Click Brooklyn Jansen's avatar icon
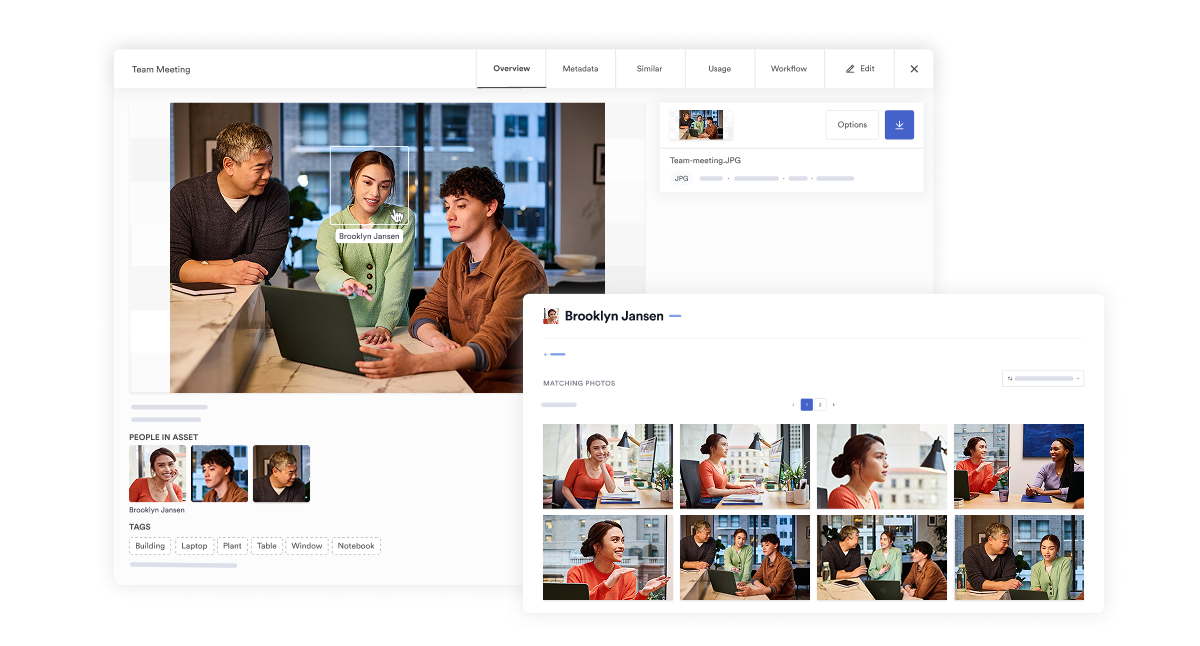1200x646 pixels. [x=551, y=315]
